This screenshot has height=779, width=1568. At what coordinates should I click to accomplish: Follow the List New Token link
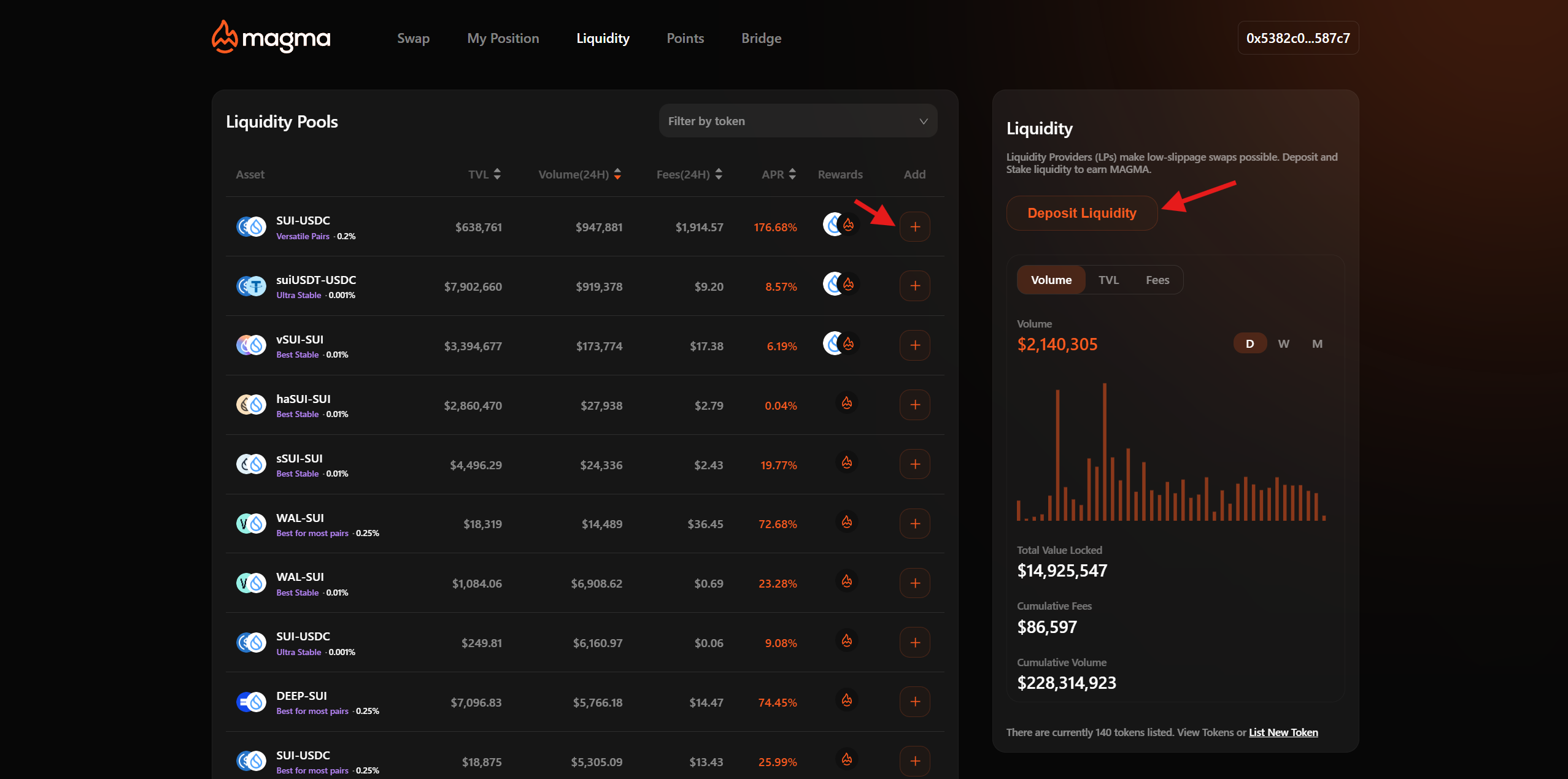pyautogui.click(x=1283, y=732)
